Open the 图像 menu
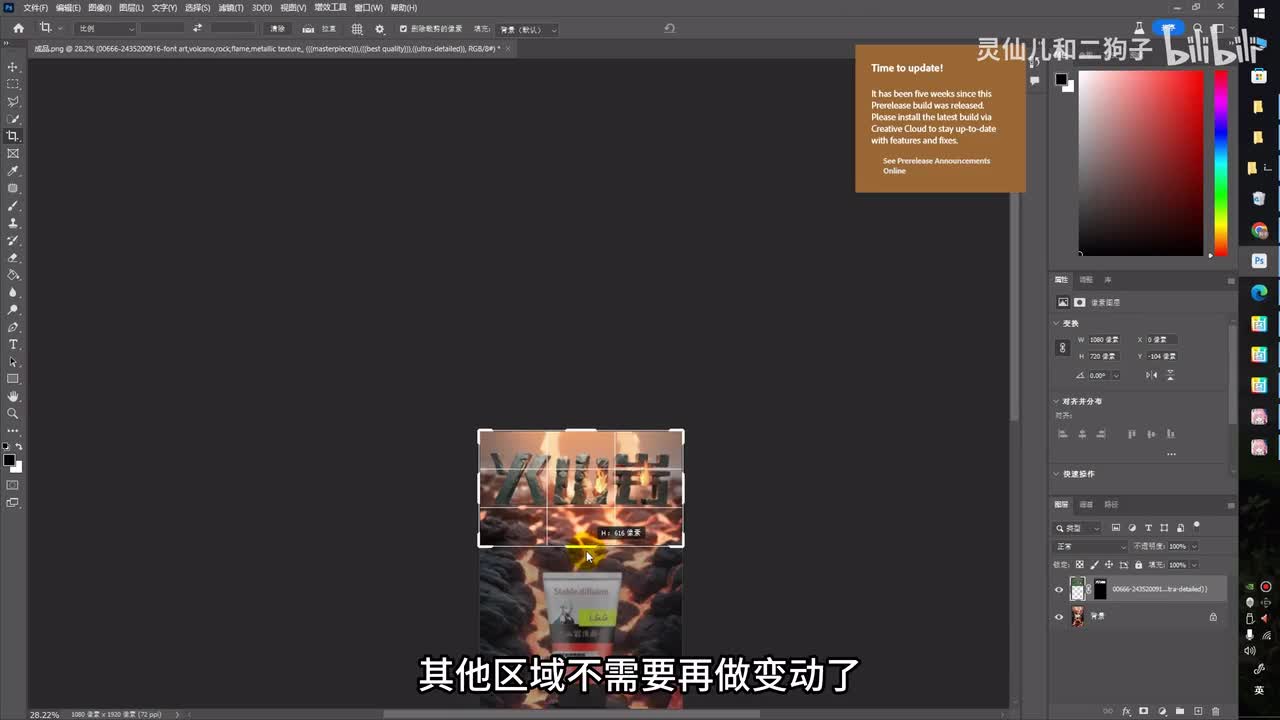The image size is (1280, 720). (x=99, y=8)
